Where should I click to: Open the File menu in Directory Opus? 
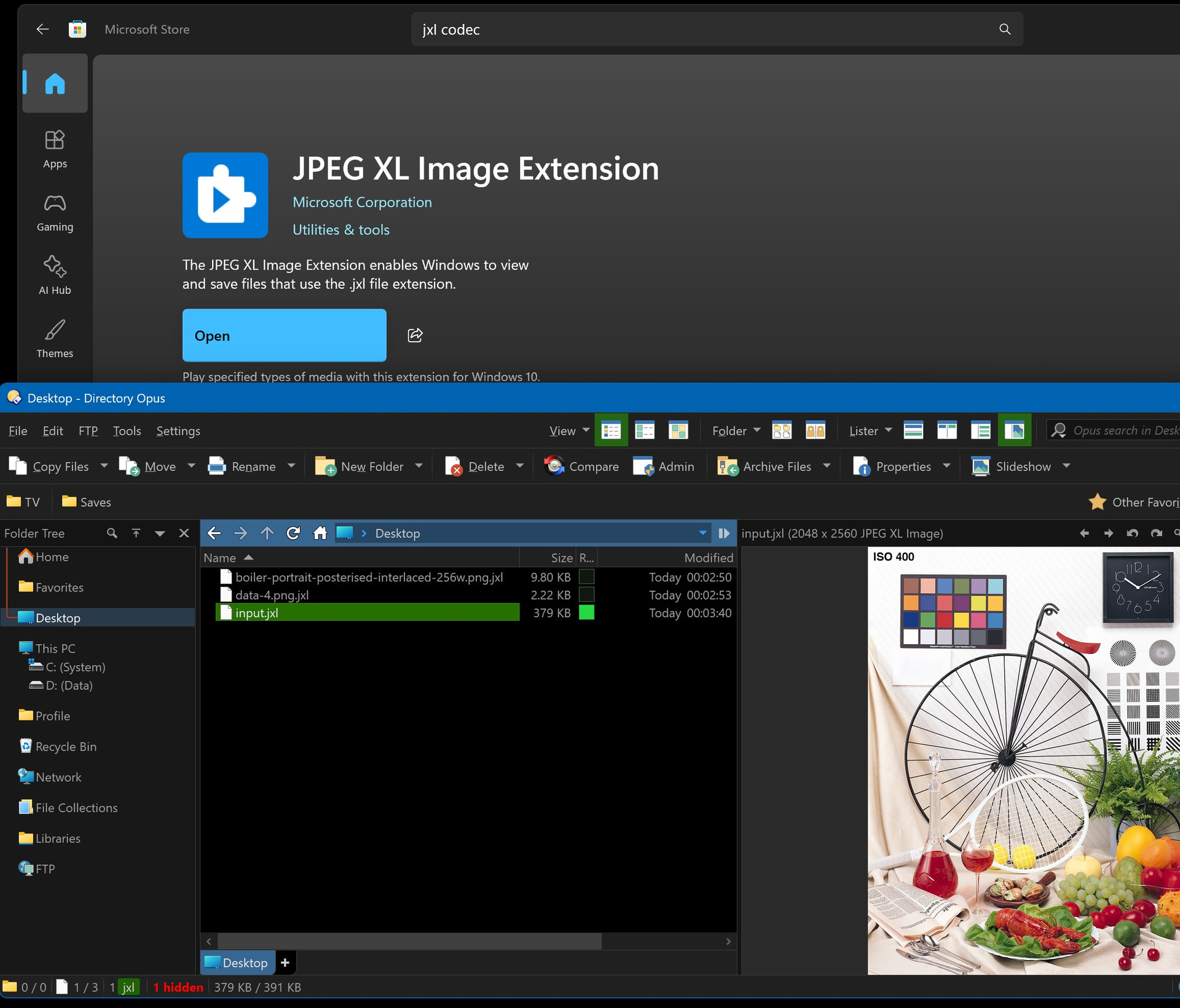coord(18,431)
